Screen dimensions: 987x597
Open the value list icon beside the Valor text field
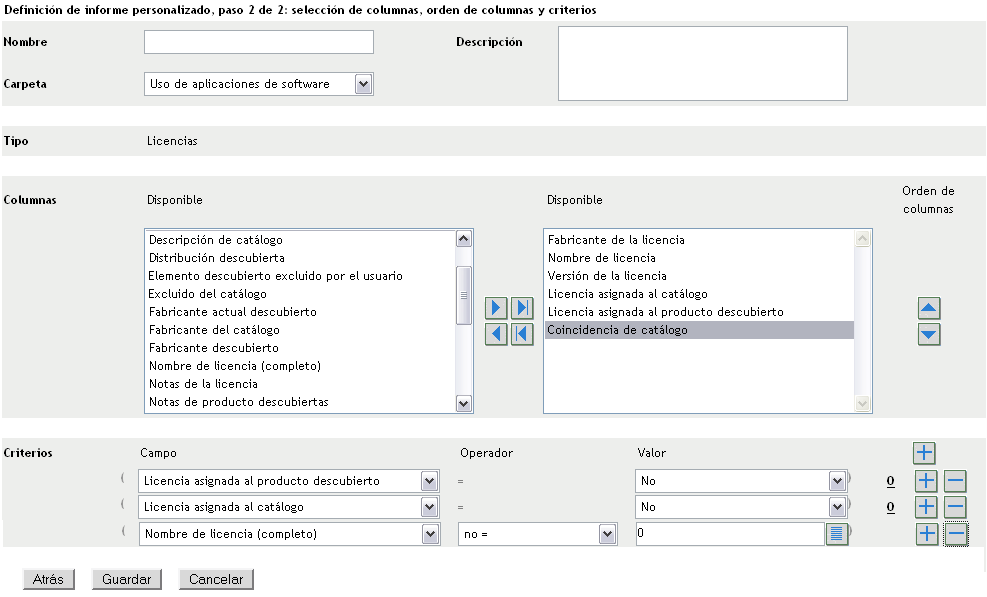click(x=837, y=534)
